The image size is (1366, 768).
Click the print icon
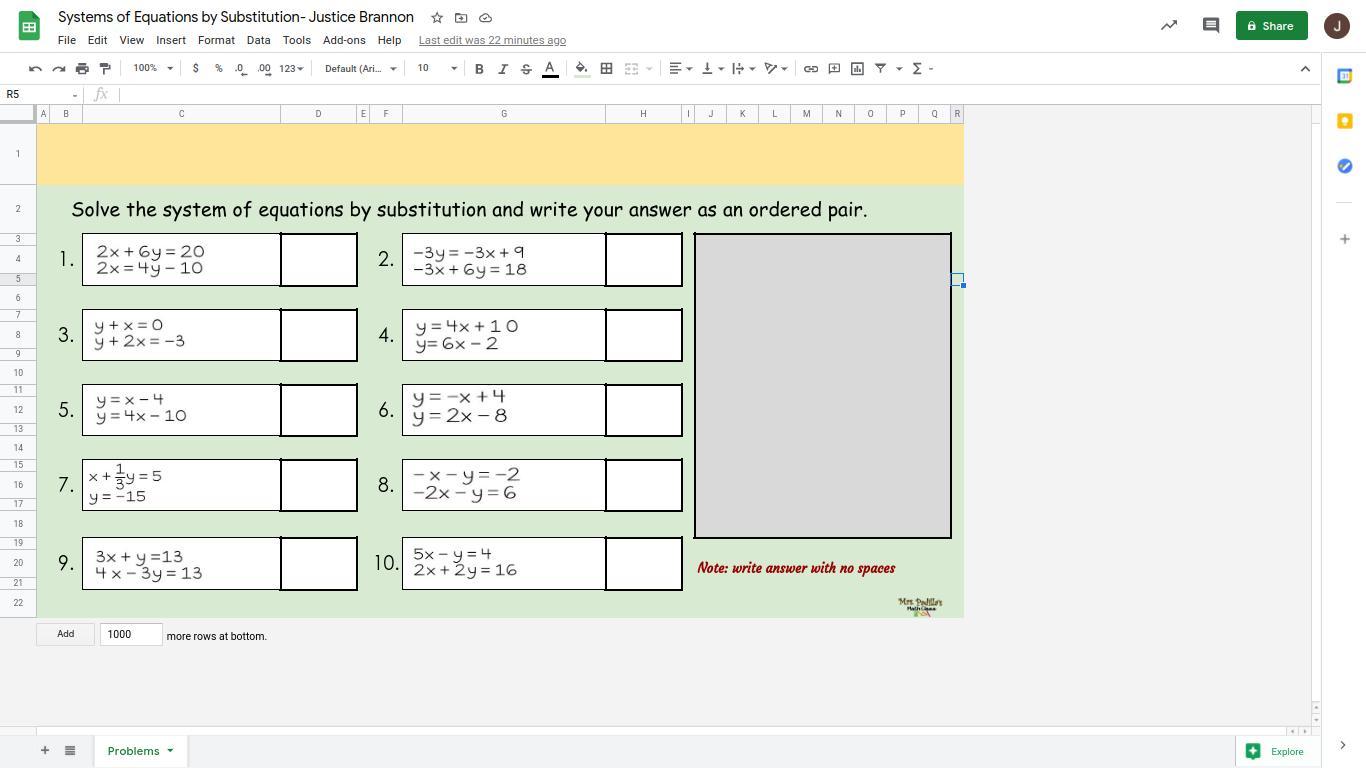pyautogui.click(x=82, y=69)
